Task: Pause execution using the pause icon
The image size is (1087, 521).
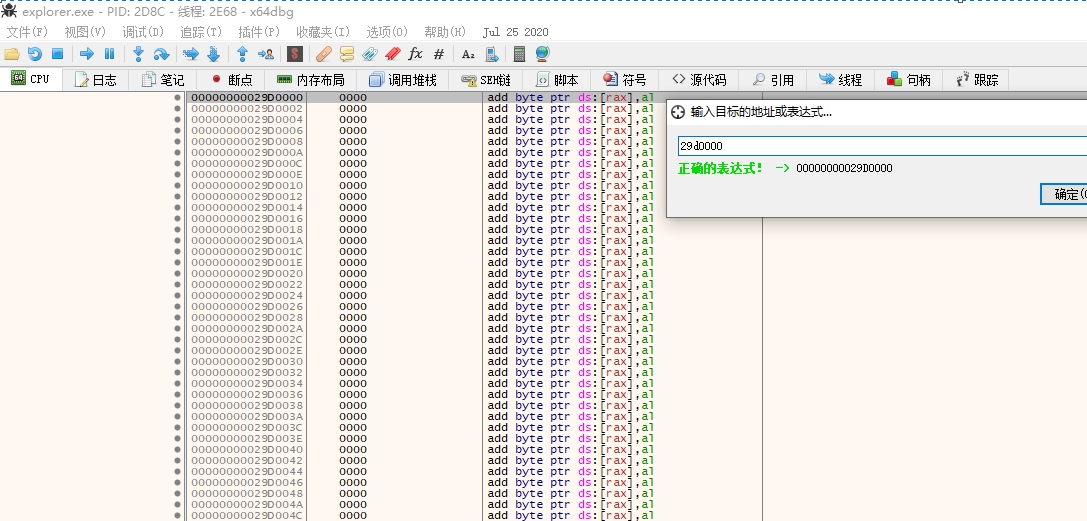Action: click(x=109, y=54)
